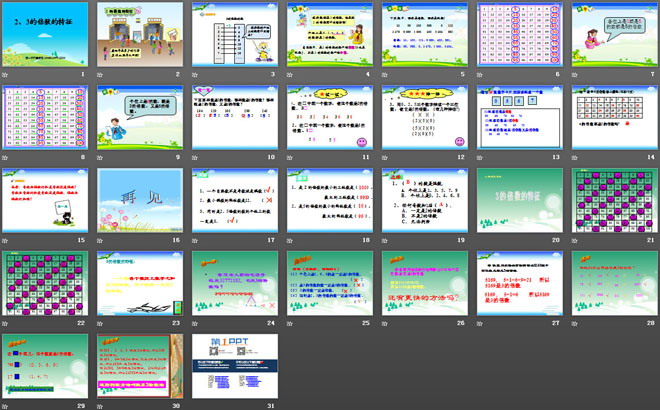The width and height of the screenshot is (660, 410).
Task: Click the animation star under slide 30
Action: [100, 407]
